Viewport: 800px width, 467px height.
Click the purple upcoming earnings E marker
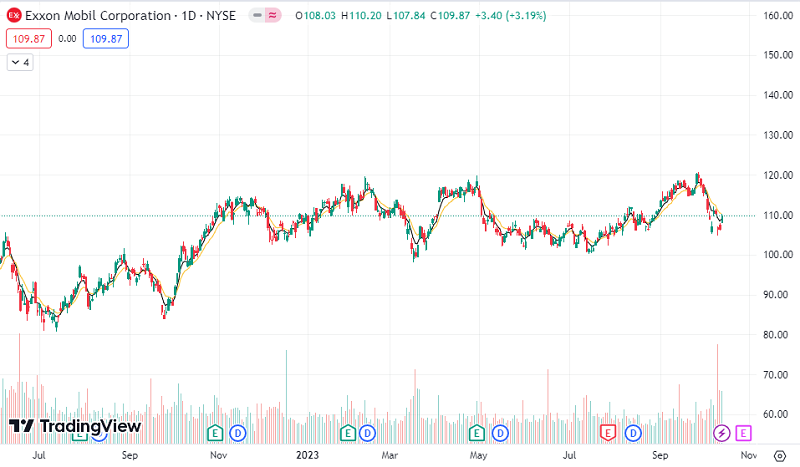[x=743, y=432]
